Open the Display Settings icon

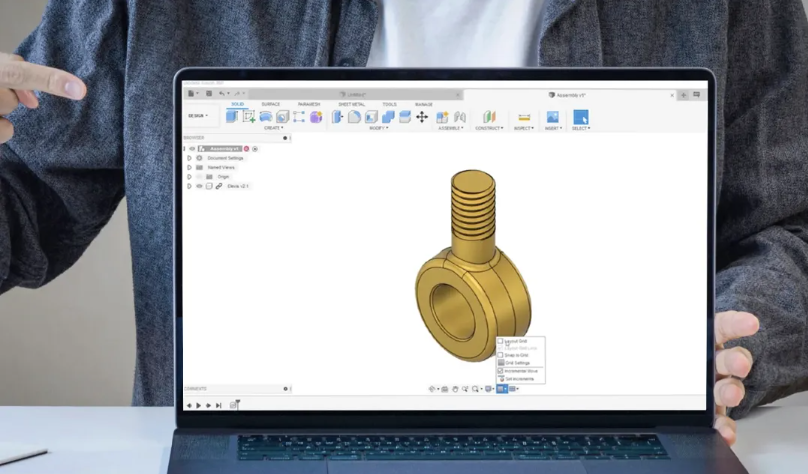(x=489, y=389)
